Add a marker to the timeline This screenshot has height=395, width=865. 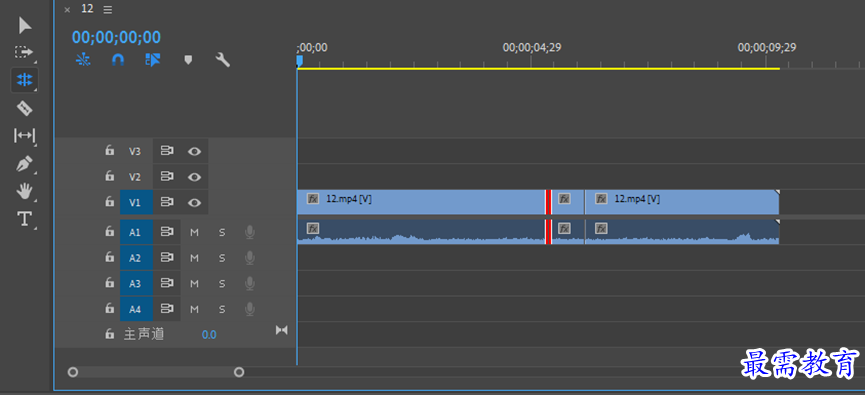click(x=188, y=60)
